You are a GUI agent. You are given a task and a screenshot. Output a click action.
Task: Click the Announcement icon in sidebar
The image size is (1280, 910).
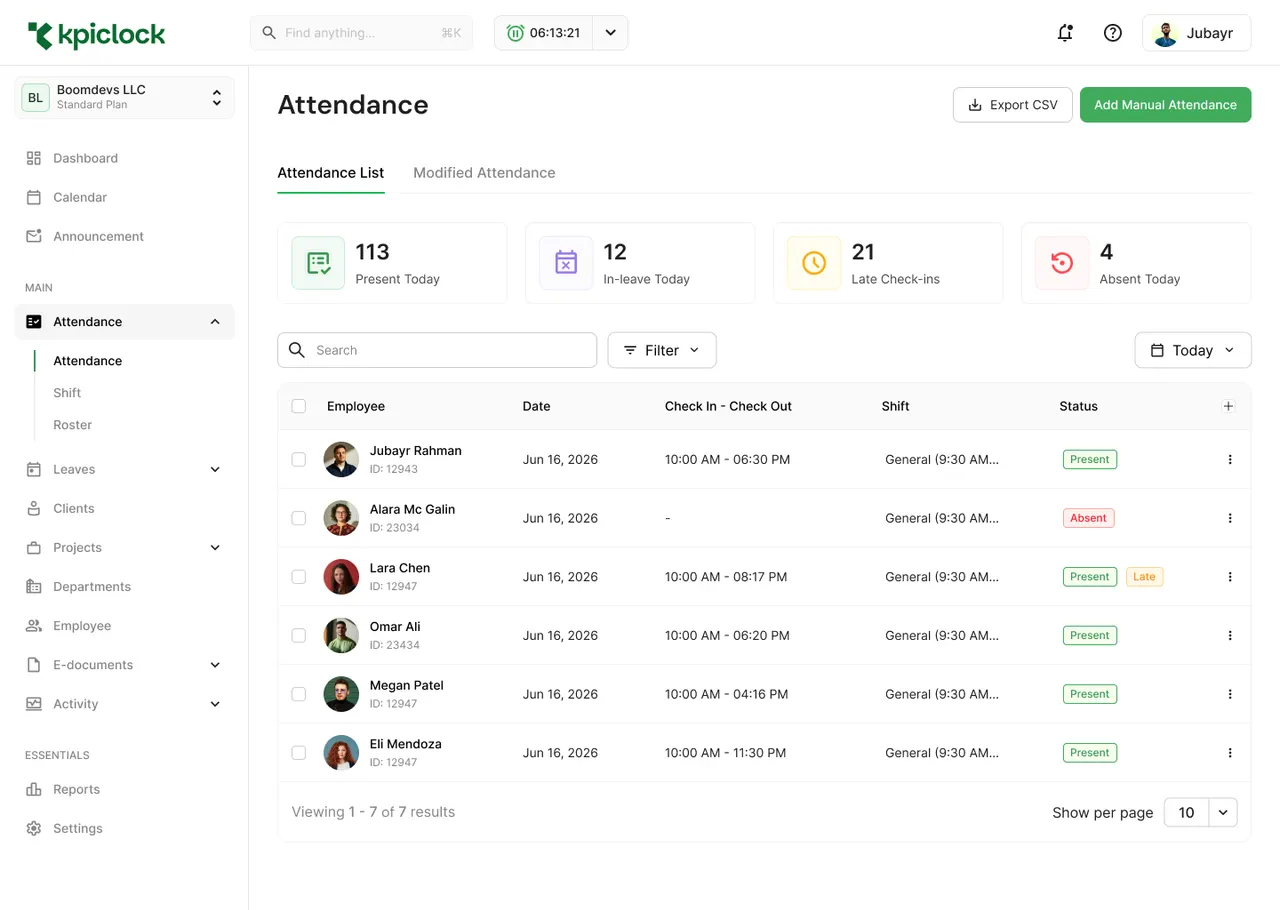tap(34, 236)
